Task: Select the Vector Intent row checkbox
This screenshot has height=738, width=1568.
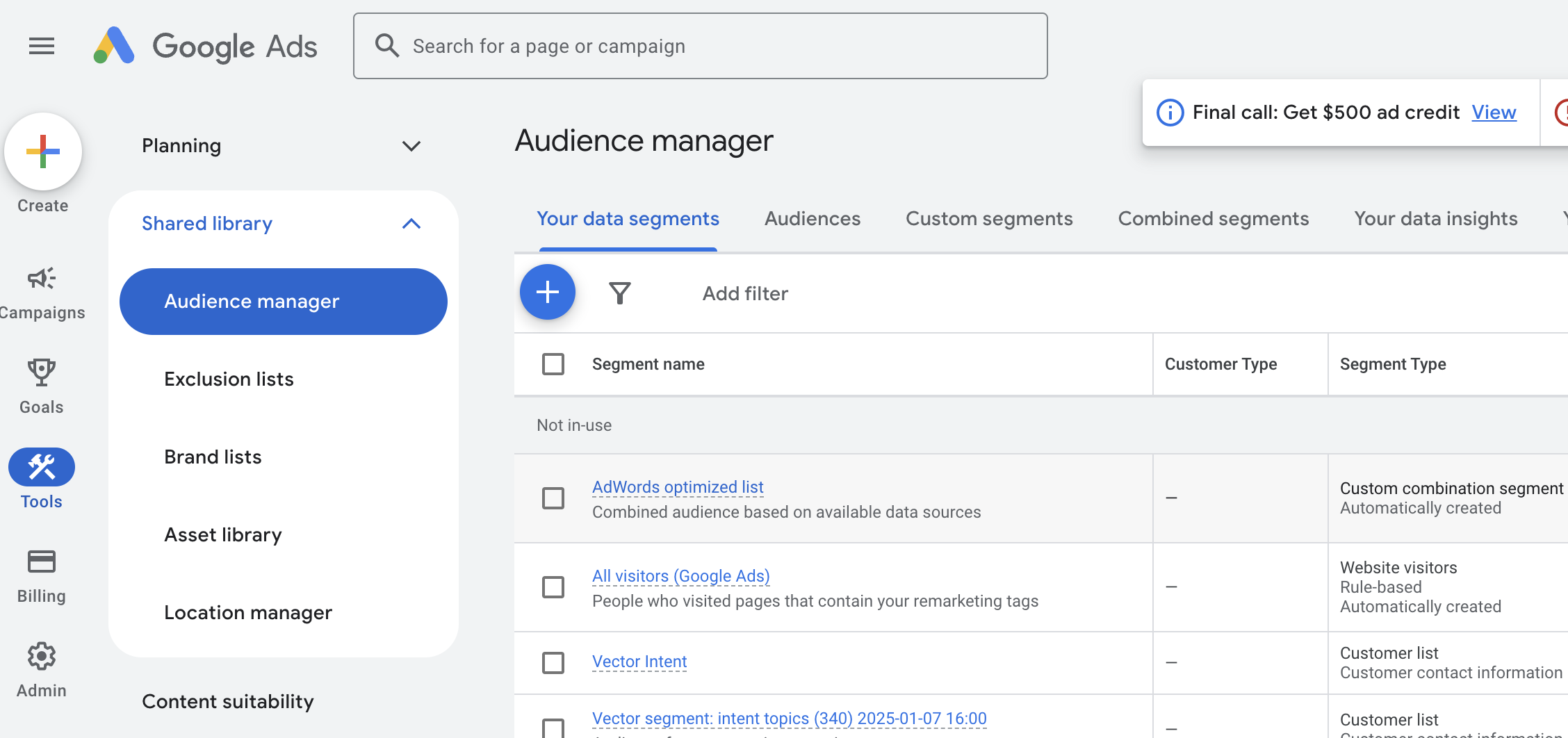Action: pos(553,662)
